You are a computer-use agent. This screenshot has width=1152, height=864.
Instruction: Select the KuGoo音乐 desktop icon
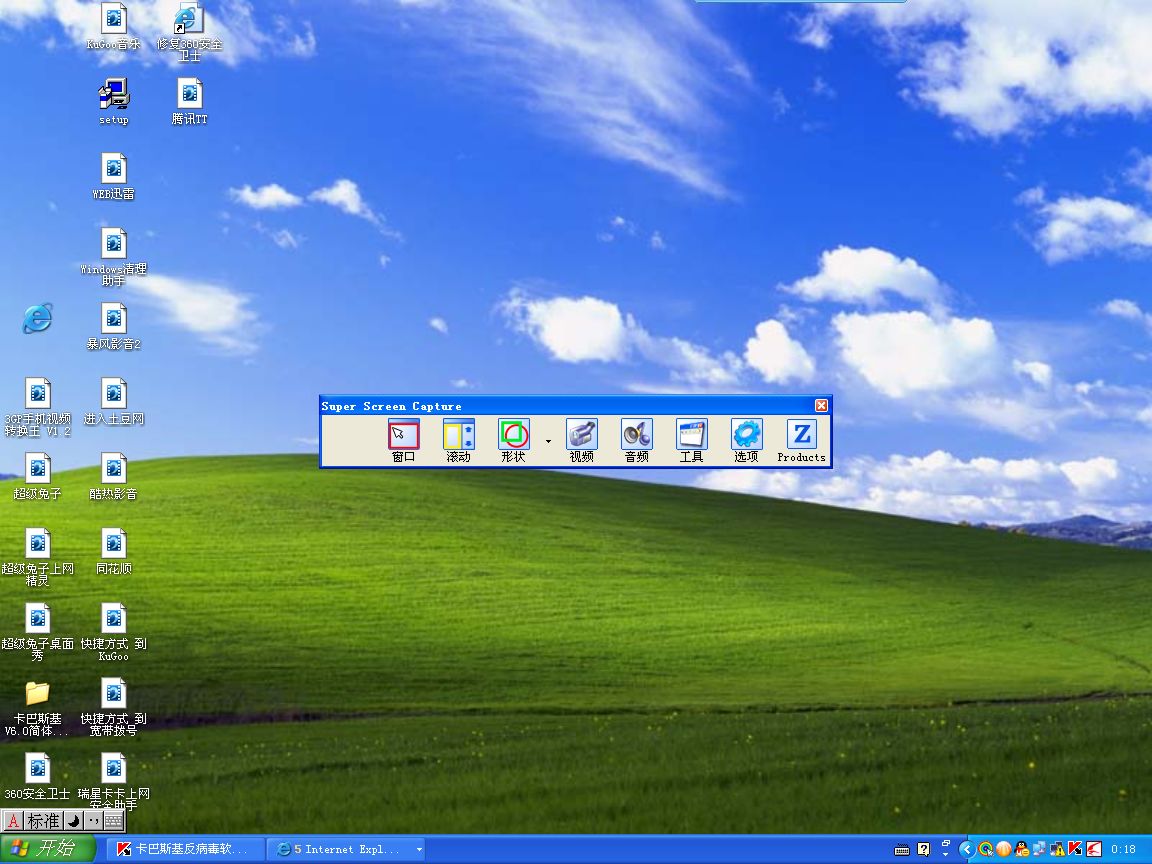click(113, 26)
